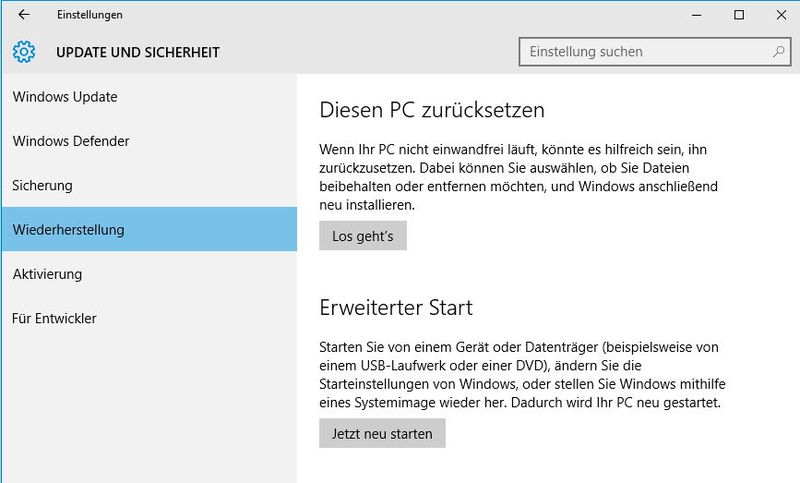
Task: Click the paragraph starting 'Wenn Ihr PC nicht'
Action: 518,177
